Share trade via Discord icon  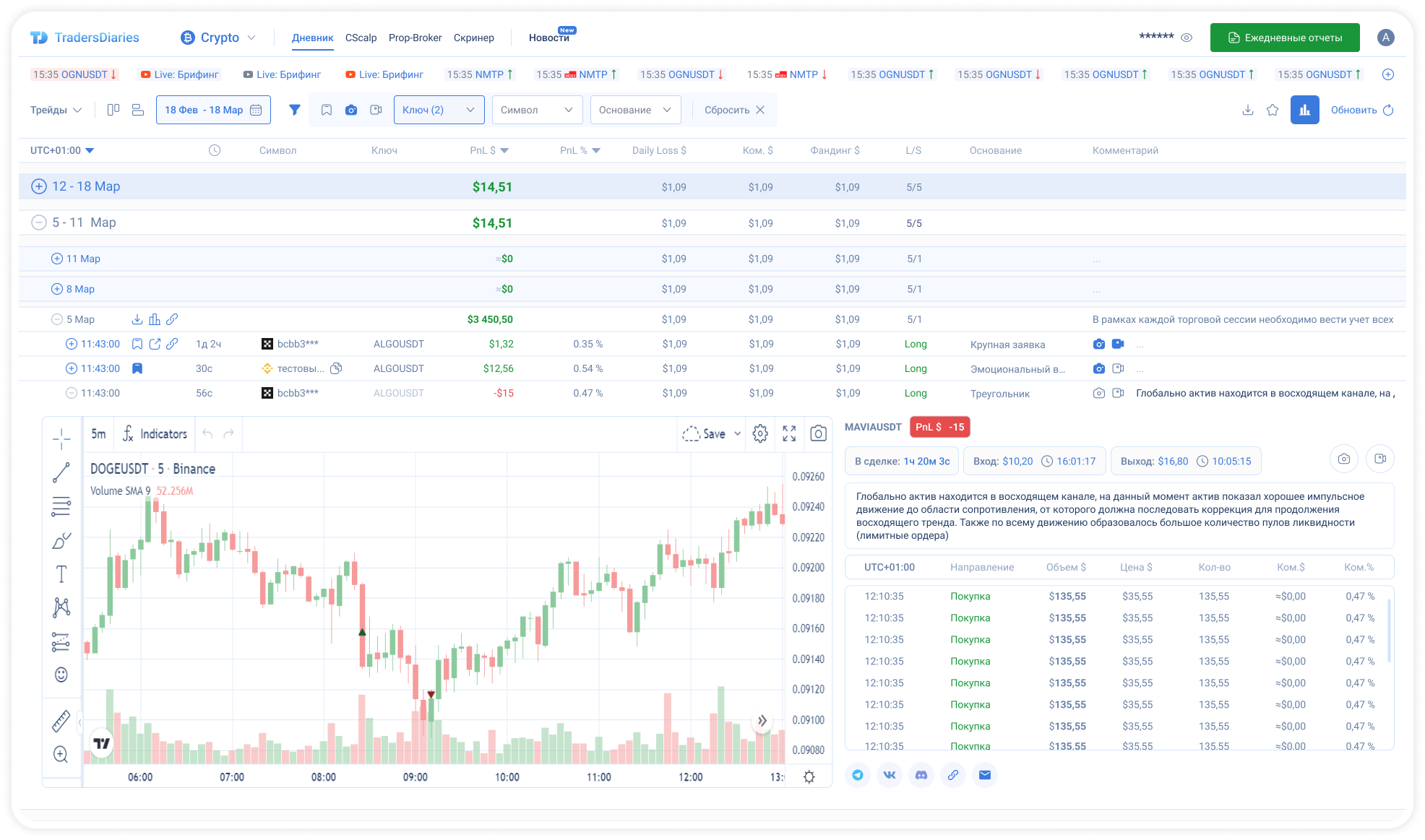(x=921, y=775)
